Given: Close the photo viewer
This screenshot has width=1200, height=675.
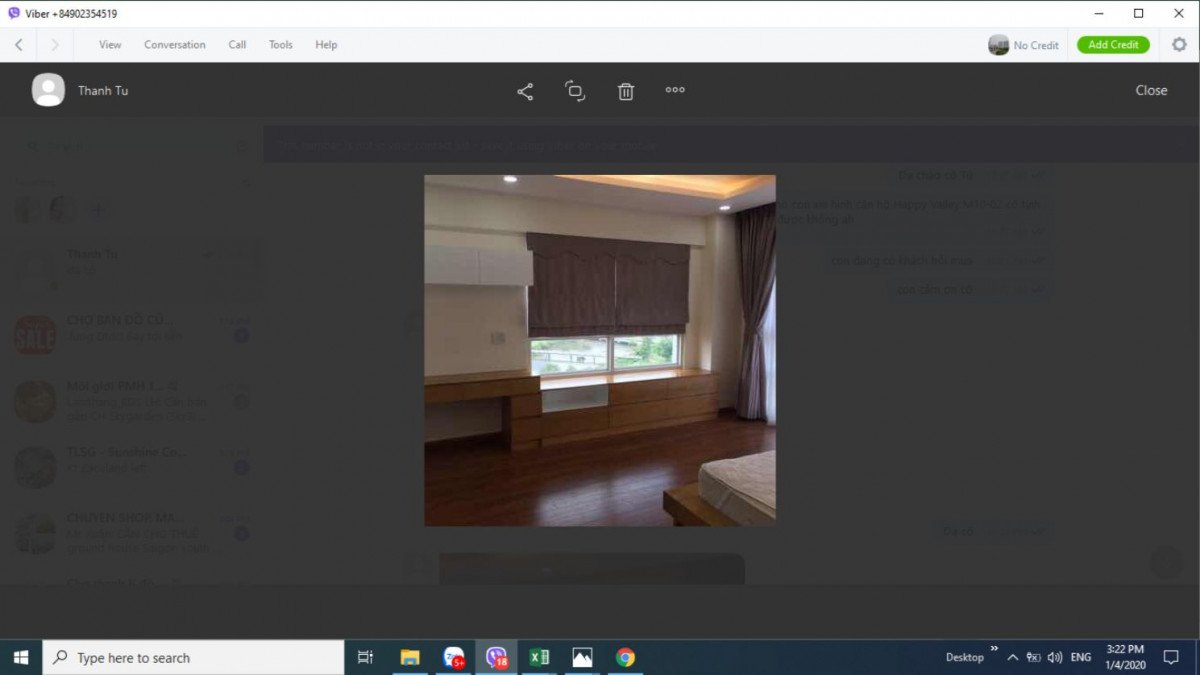Looking at the screenshot, I should point(1151,90).
